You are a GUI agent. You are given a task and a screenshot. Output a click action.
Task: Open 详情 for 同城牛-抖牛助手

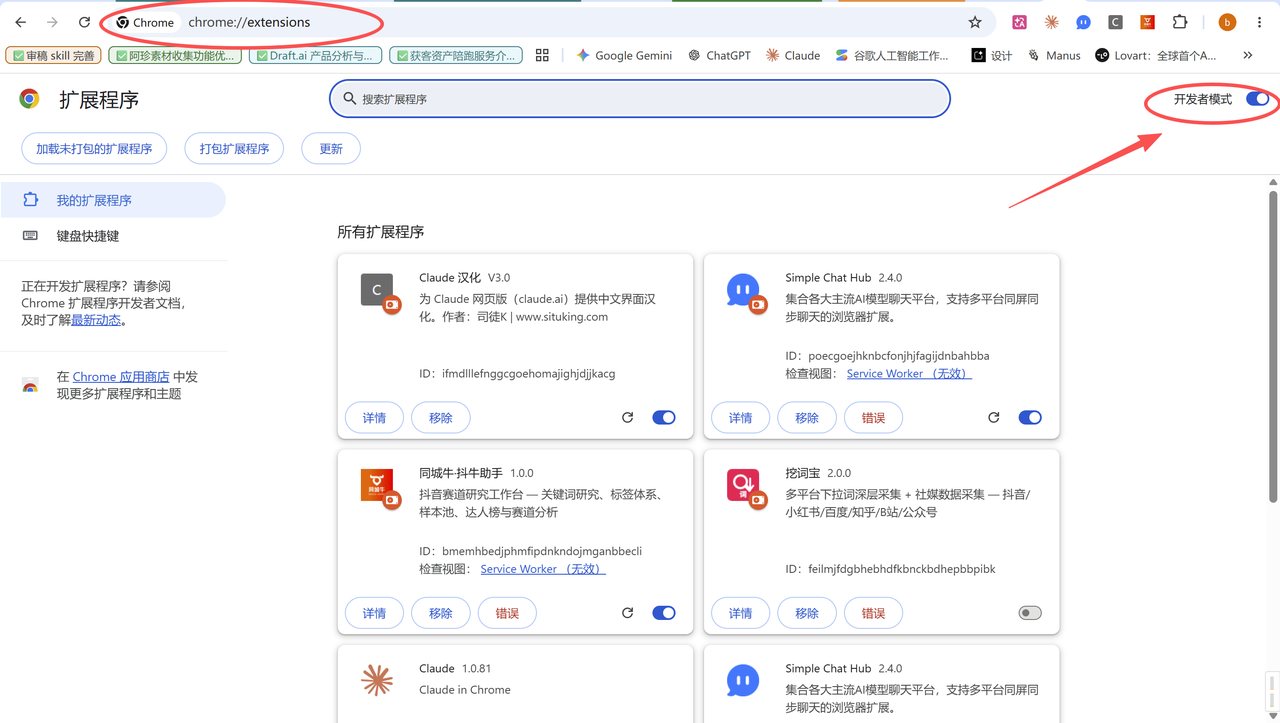(x=375, y=613)
